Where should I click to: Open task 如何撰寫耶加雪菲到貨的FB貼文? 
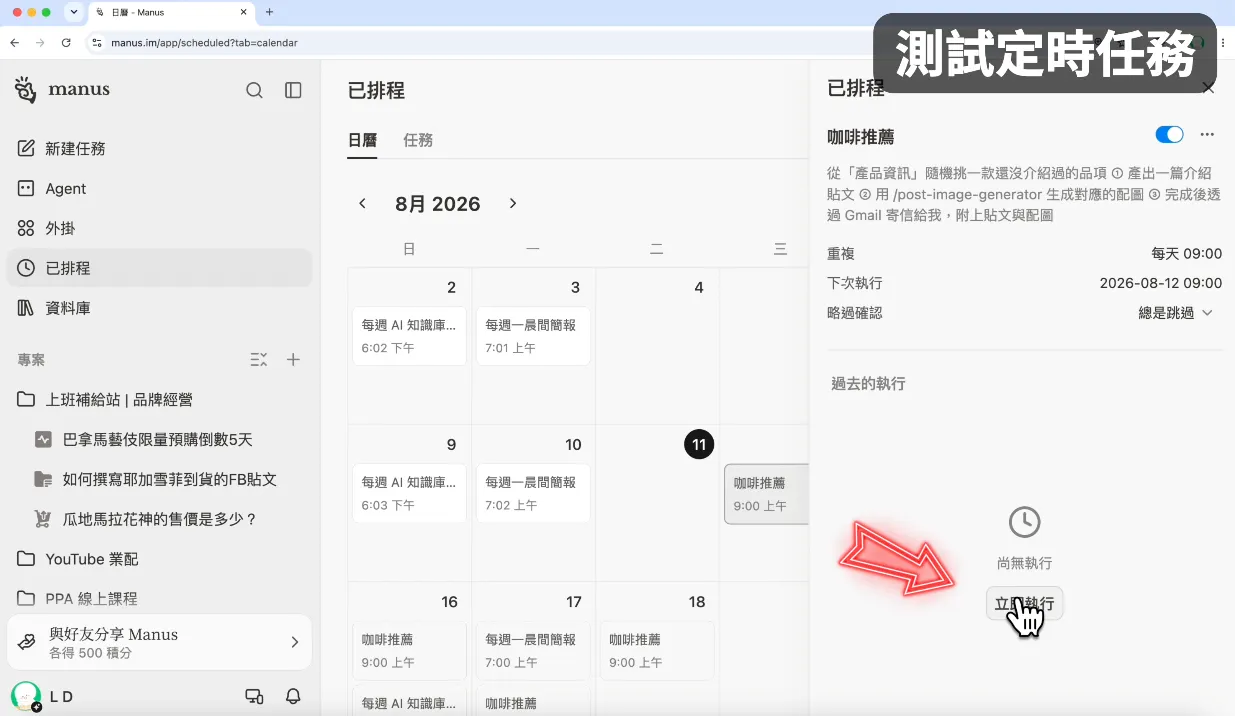click(x=160, y=479)
